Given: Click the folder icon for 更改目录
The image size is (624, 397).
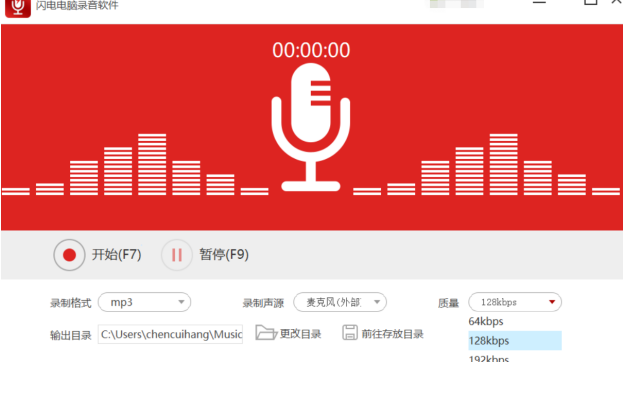Looking at the screenshot, I should (x=266, y=333).
